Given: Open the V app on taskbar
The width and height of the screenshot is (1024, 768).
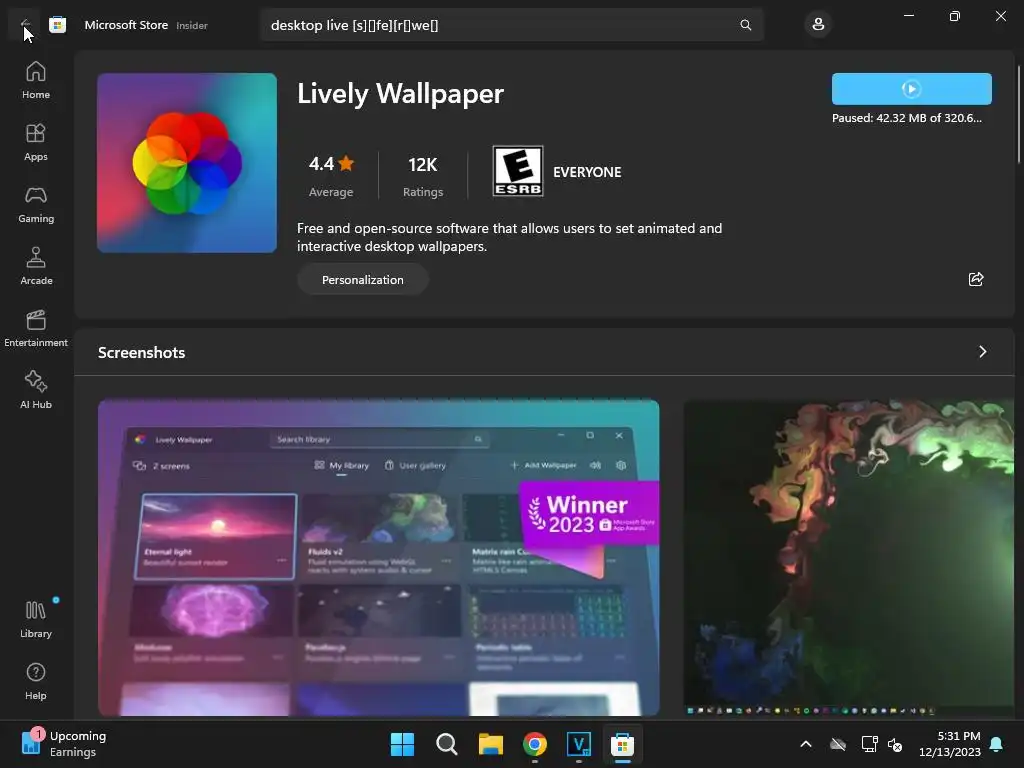Looking at the screenshot, I should 579,744.
